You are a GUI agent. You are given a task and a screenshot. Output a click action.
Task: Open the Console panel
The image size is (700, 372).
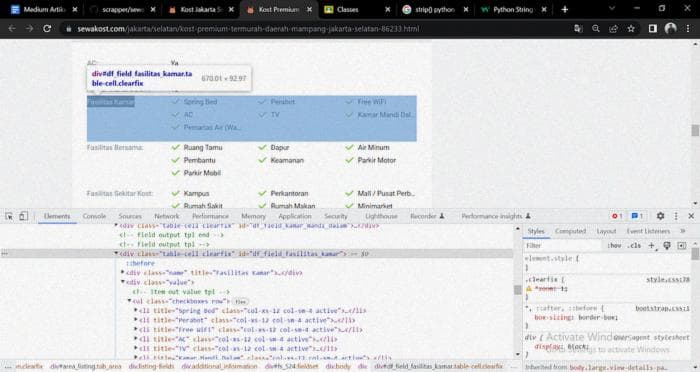coord(94,216)
